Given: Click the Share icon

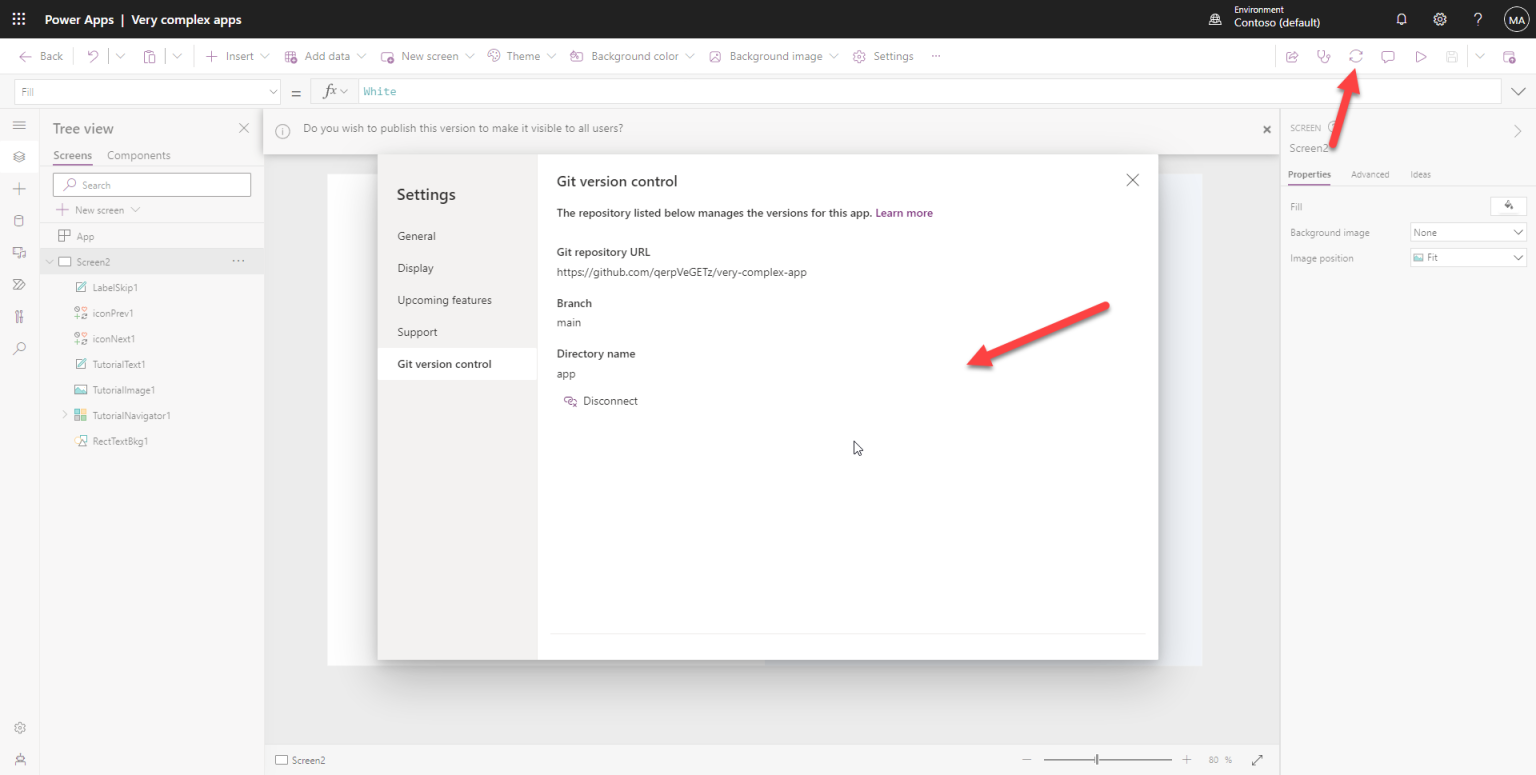Looking at the screenshot, I should pos(1292,56).
